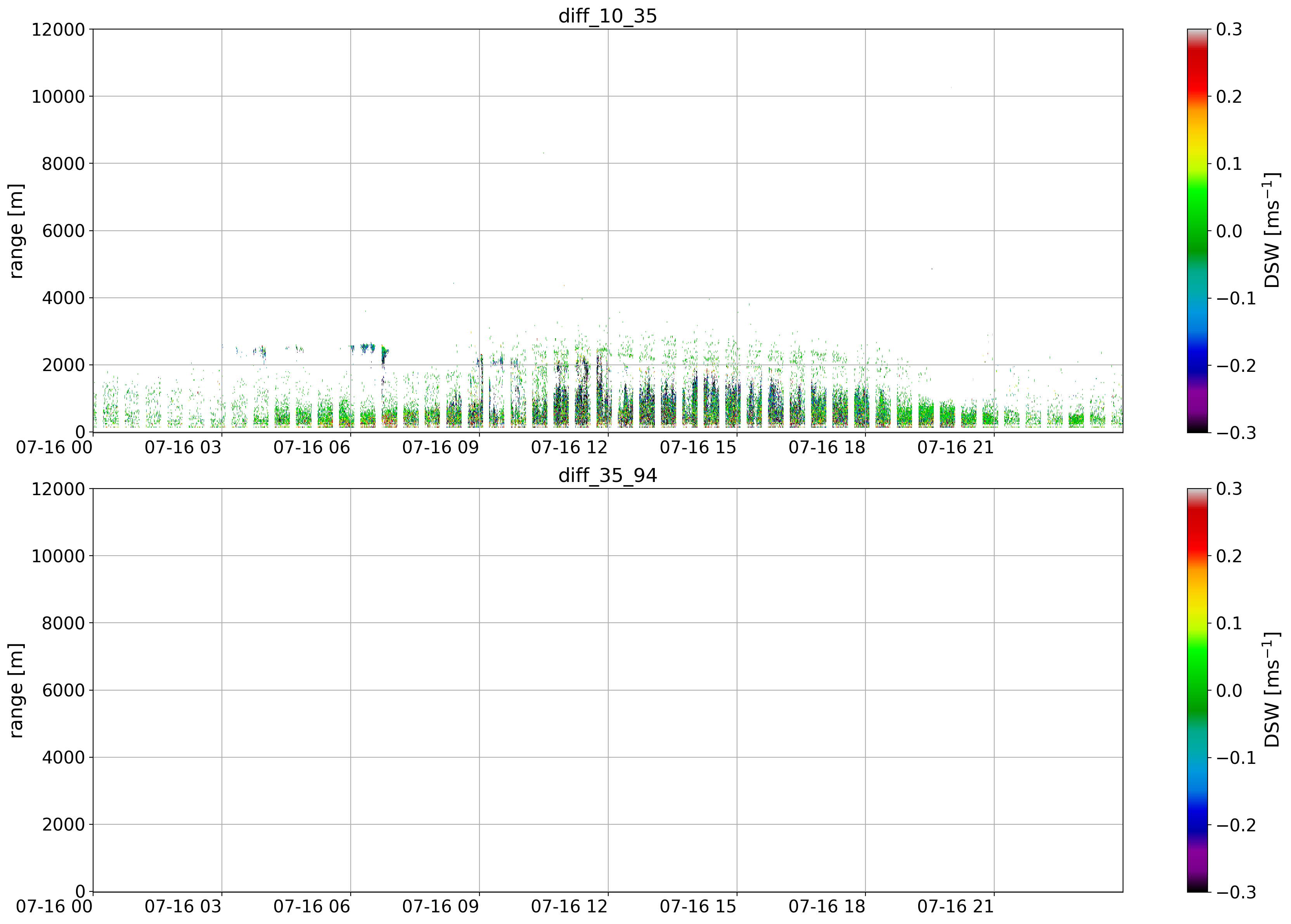Click the 07-16 15 x-tick under diff_35_94
Viewport: 1291px width, 924px height.
698,907
